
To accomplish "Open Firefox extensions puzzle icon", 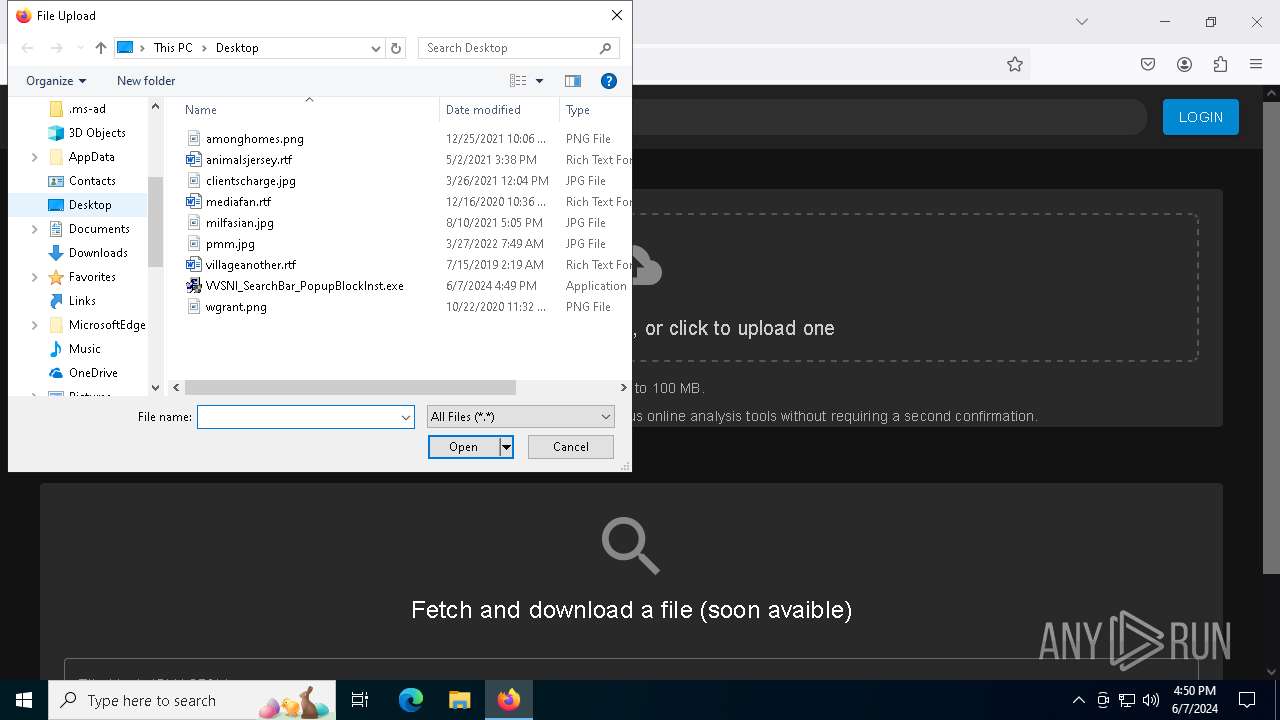I will click(1220, 64).
